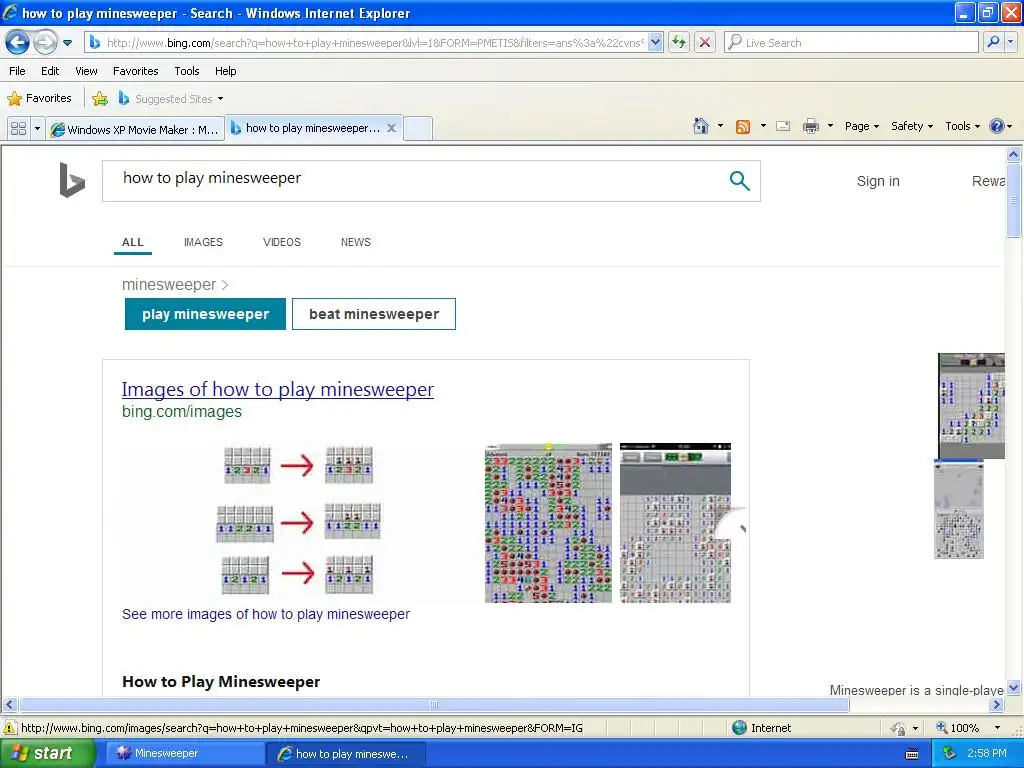Click the Forward navigation arrow

pyautogui.click(x=45, y=43)
